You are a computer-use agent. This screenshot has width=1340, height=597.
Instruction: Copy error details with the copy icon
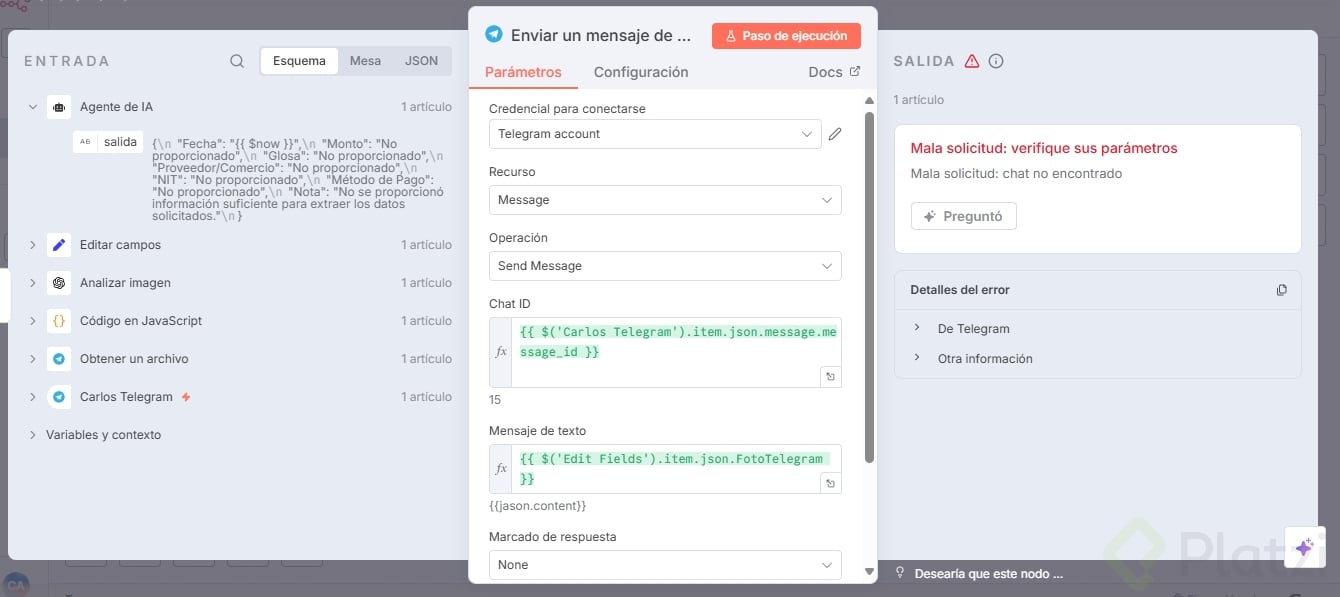point(1281,290)
